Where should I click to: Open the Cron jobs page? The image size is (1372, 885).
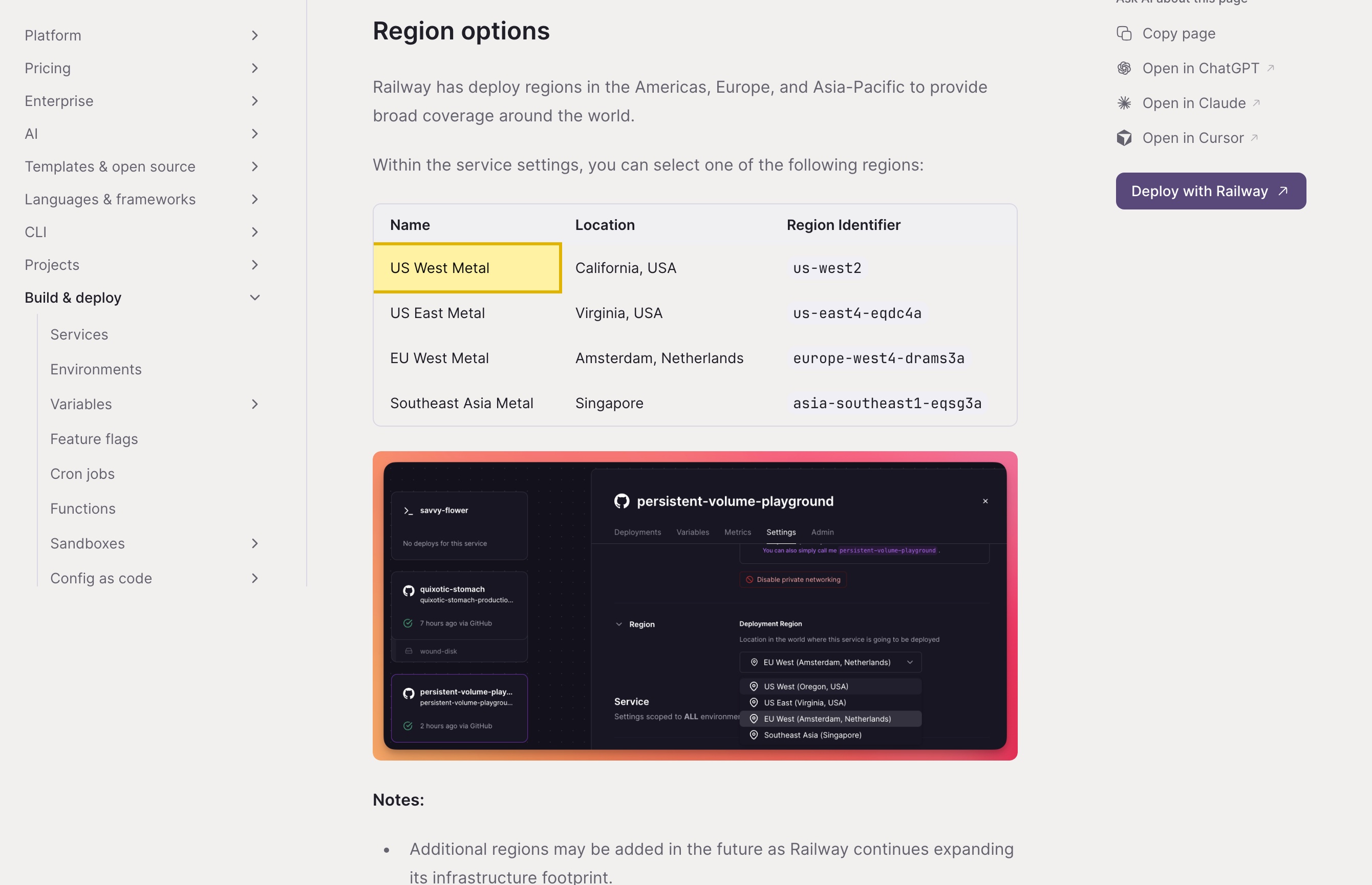pos(82,474)
